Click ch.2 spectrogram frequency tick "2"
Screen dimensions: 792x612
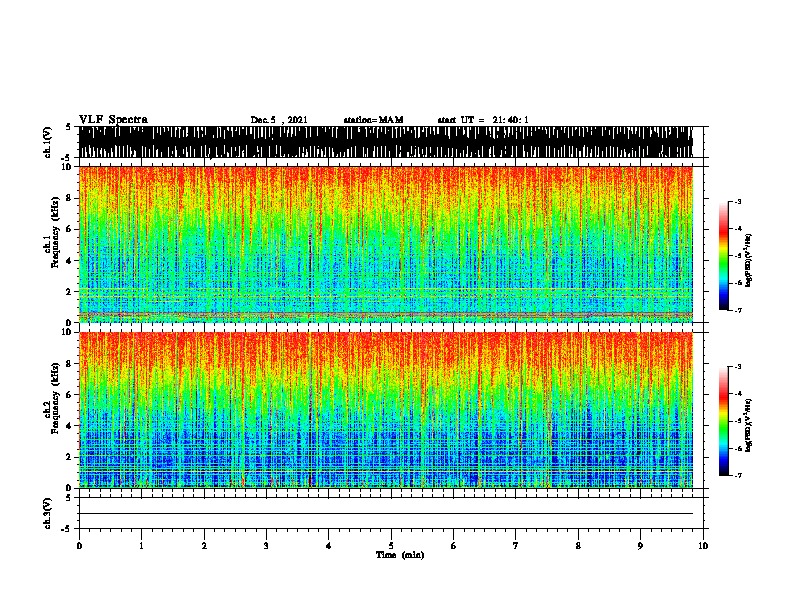70,457
